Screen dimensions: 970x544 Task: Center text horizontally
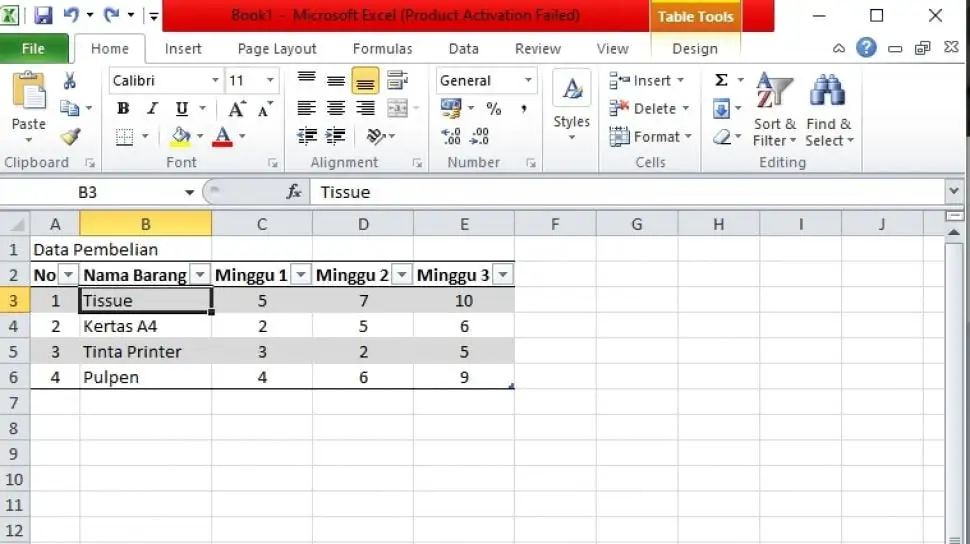pos(336,108)
